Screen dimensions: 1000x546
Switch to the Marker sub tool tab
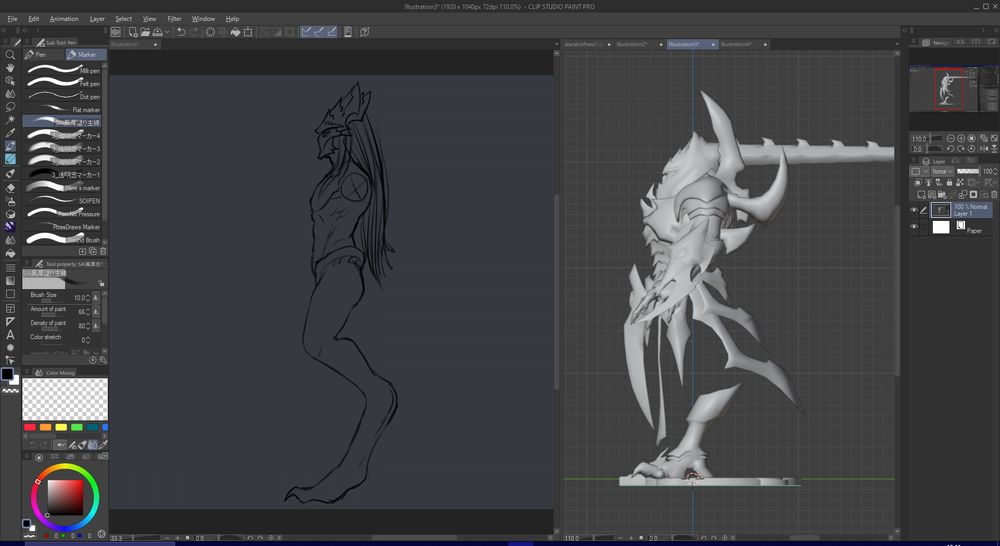click(x=86, y=55)
